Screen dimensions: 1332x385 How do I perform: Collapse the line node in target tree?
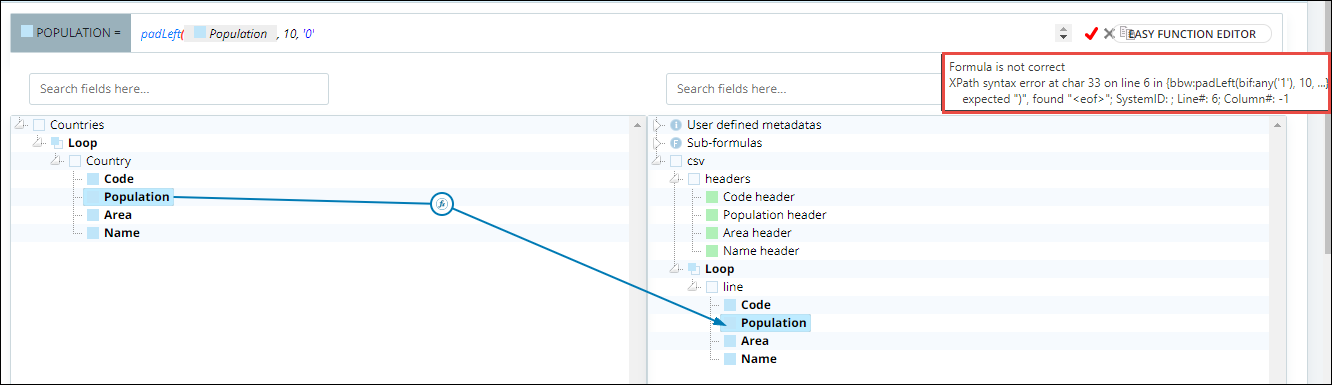[x=694, y=287]
